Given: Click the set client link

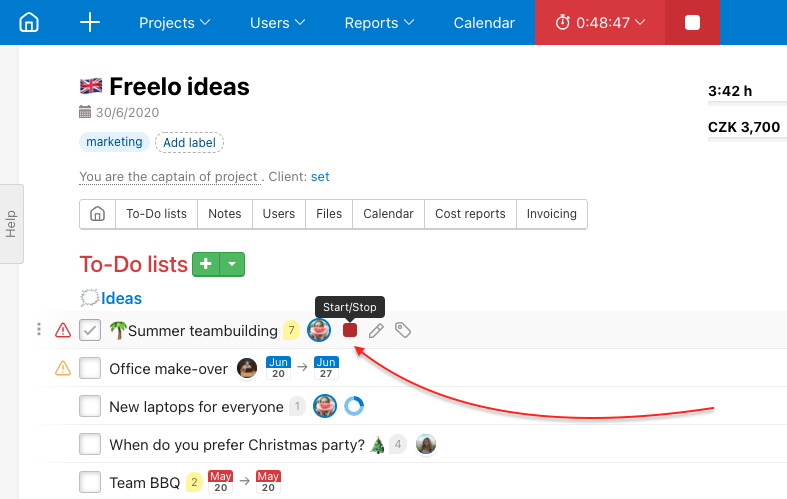Looking at the screenshot, I should 320,177.
